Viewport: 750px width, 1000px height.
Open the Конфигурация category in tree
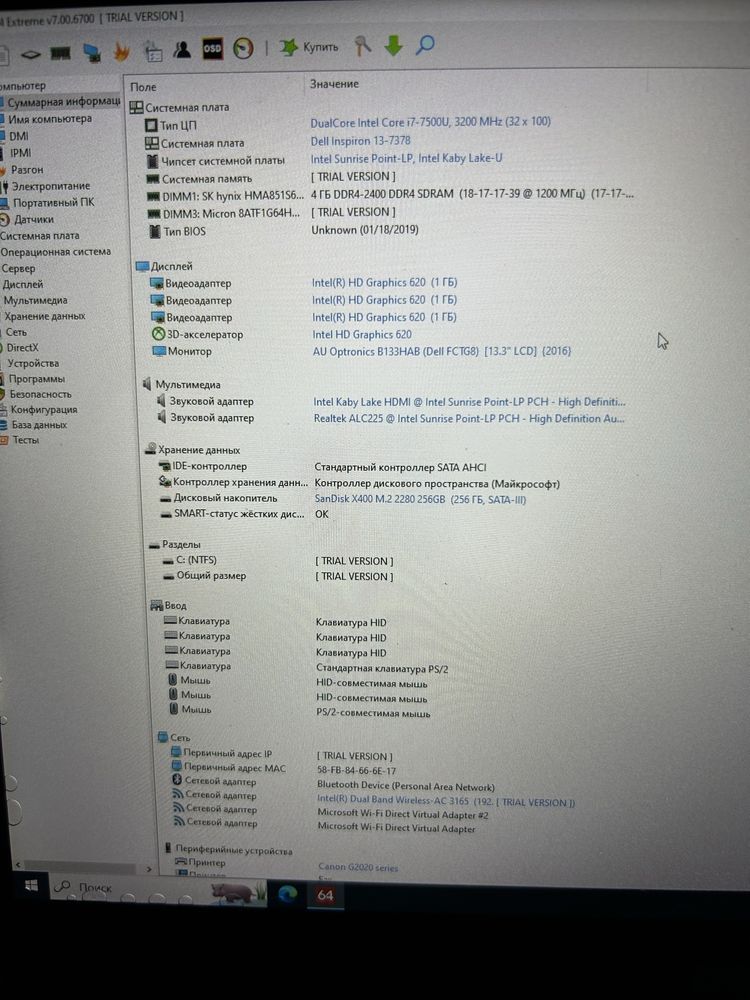[x=44, y=409]
